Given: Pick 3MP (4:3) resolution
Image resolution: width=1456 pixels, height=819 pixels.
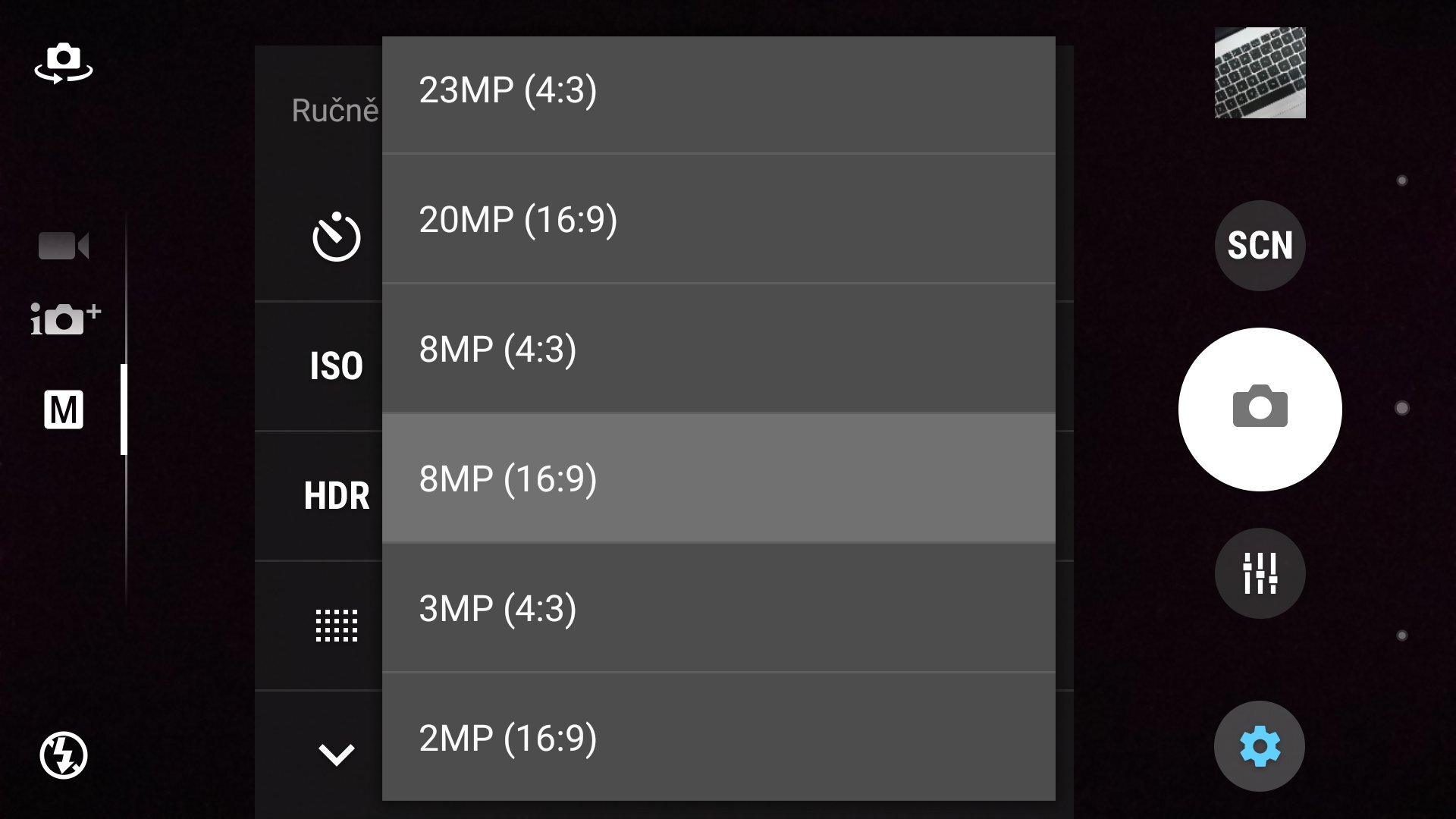Looking at the screenshot, I should point(717,608).
